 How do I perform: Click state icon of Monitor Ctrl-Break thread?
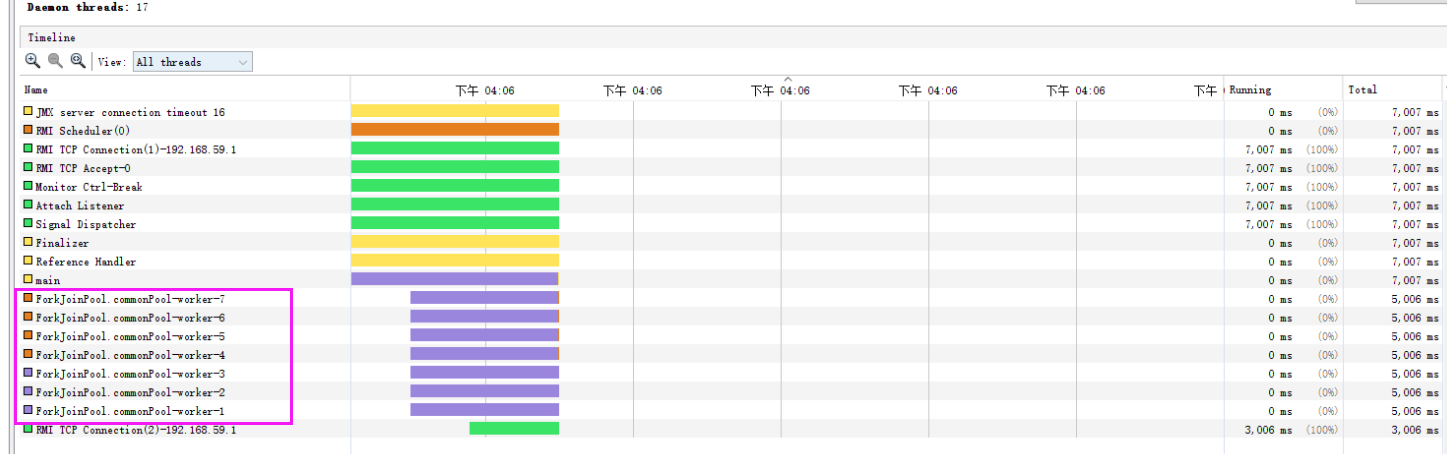pos(28,186)
